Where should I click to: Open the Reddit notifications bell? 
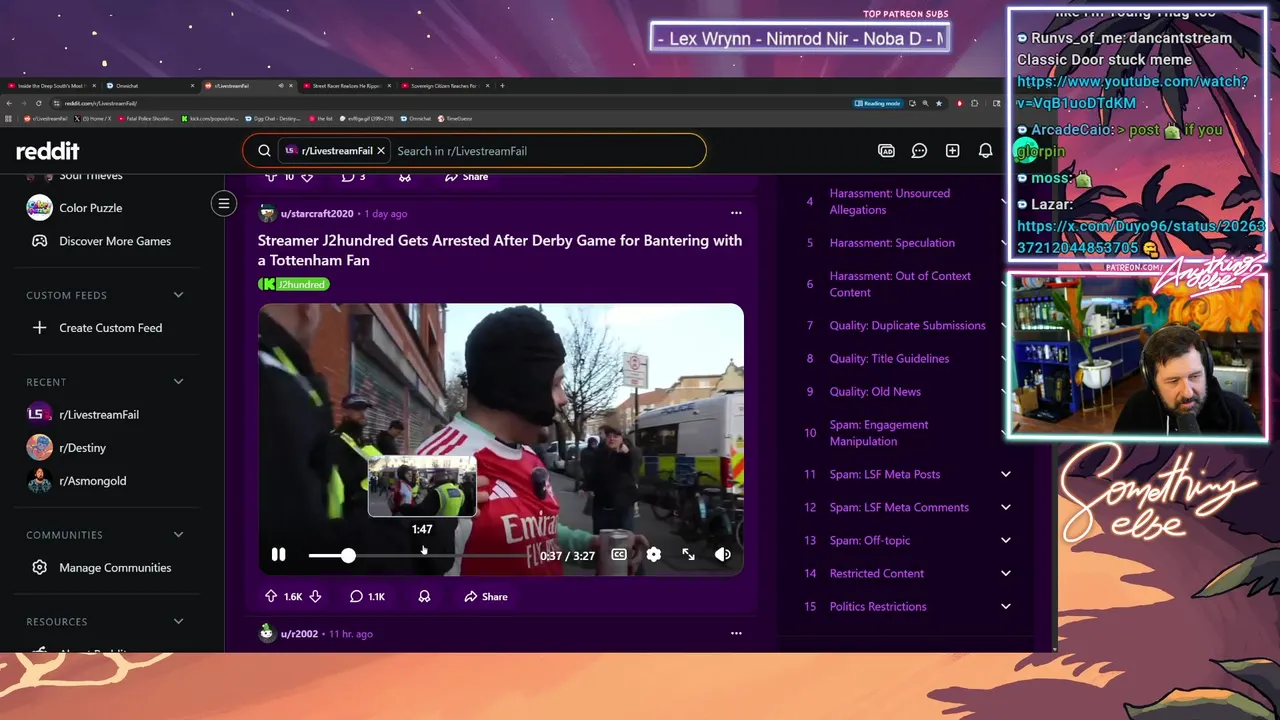coord(985,151)
